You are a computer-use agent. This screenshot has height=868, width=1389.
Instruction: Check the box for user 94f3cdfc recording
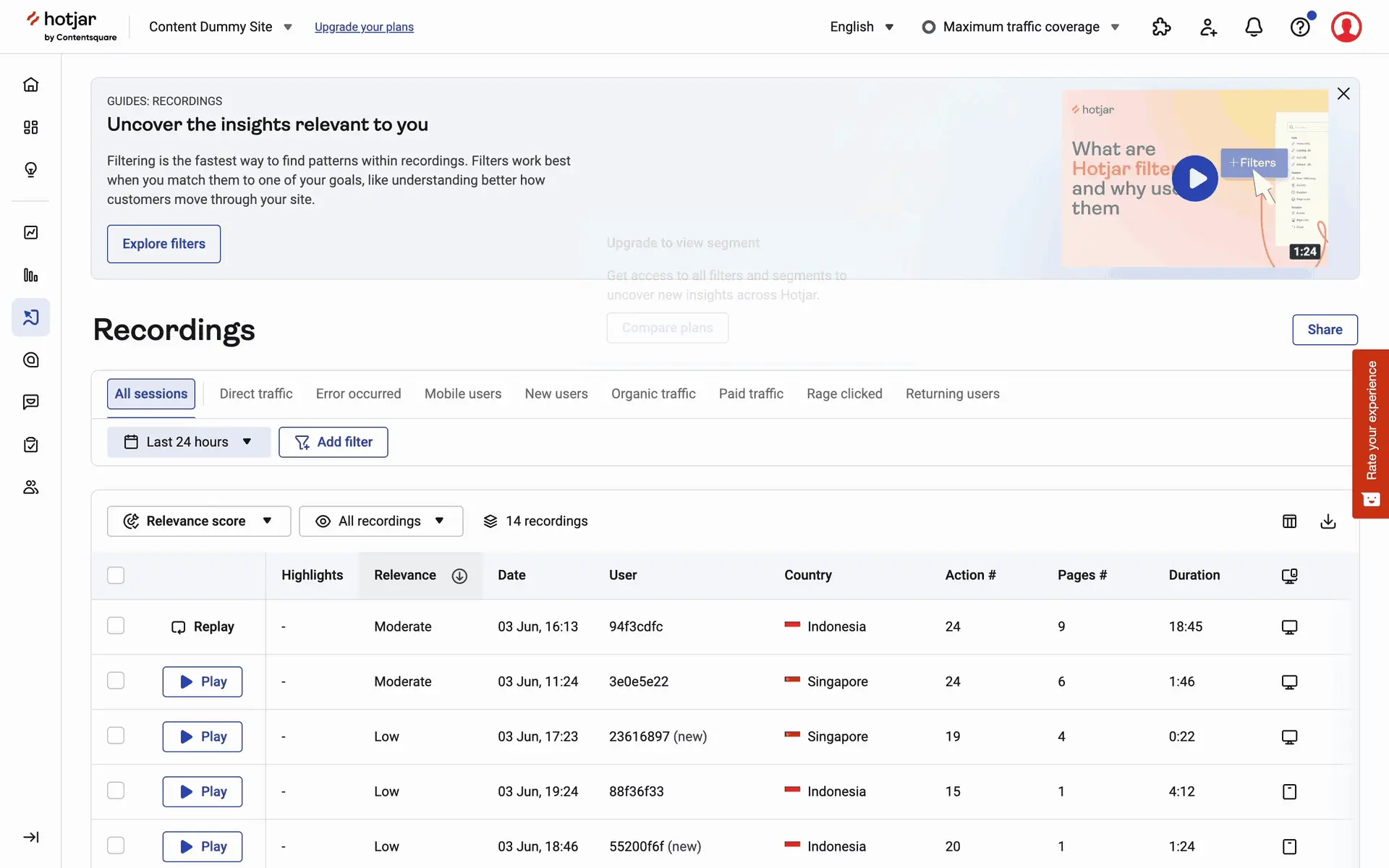[x=116, y=626]
